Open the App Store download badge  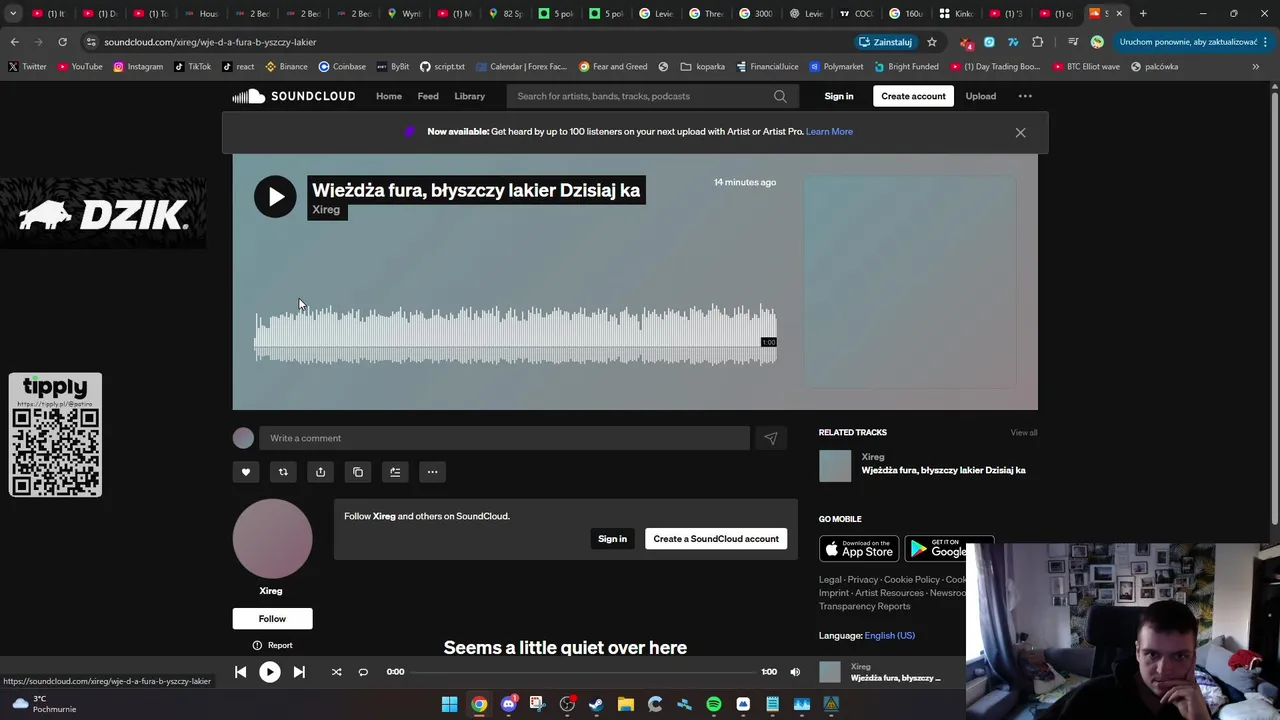click(x=859, y=549)
